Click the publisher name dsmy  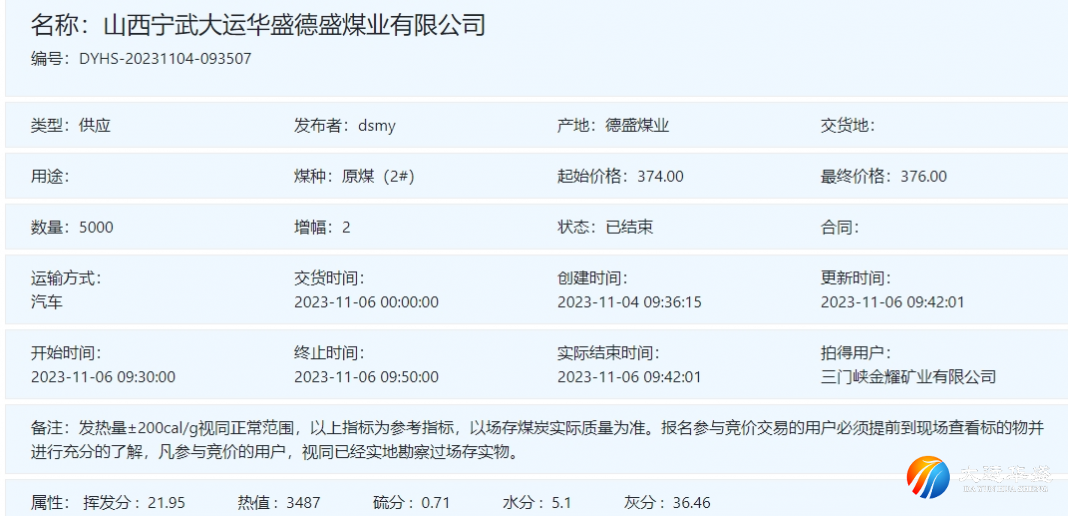pos(377,126)
